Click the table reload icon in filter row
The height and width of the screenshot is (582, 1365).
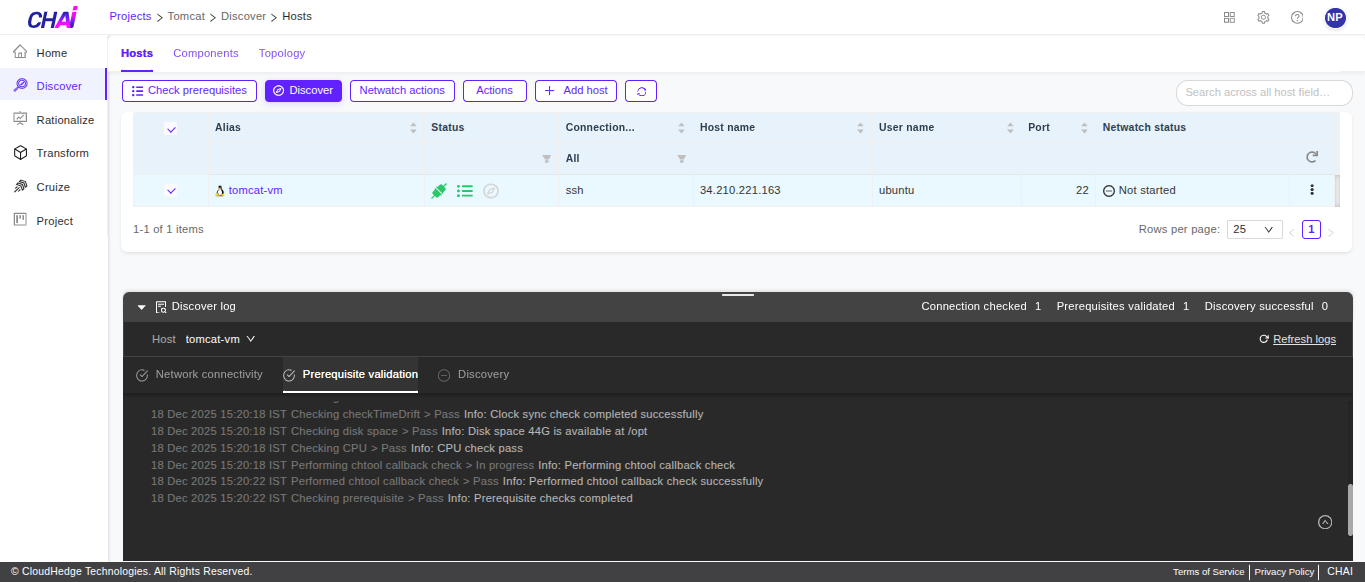(1312, 157)
